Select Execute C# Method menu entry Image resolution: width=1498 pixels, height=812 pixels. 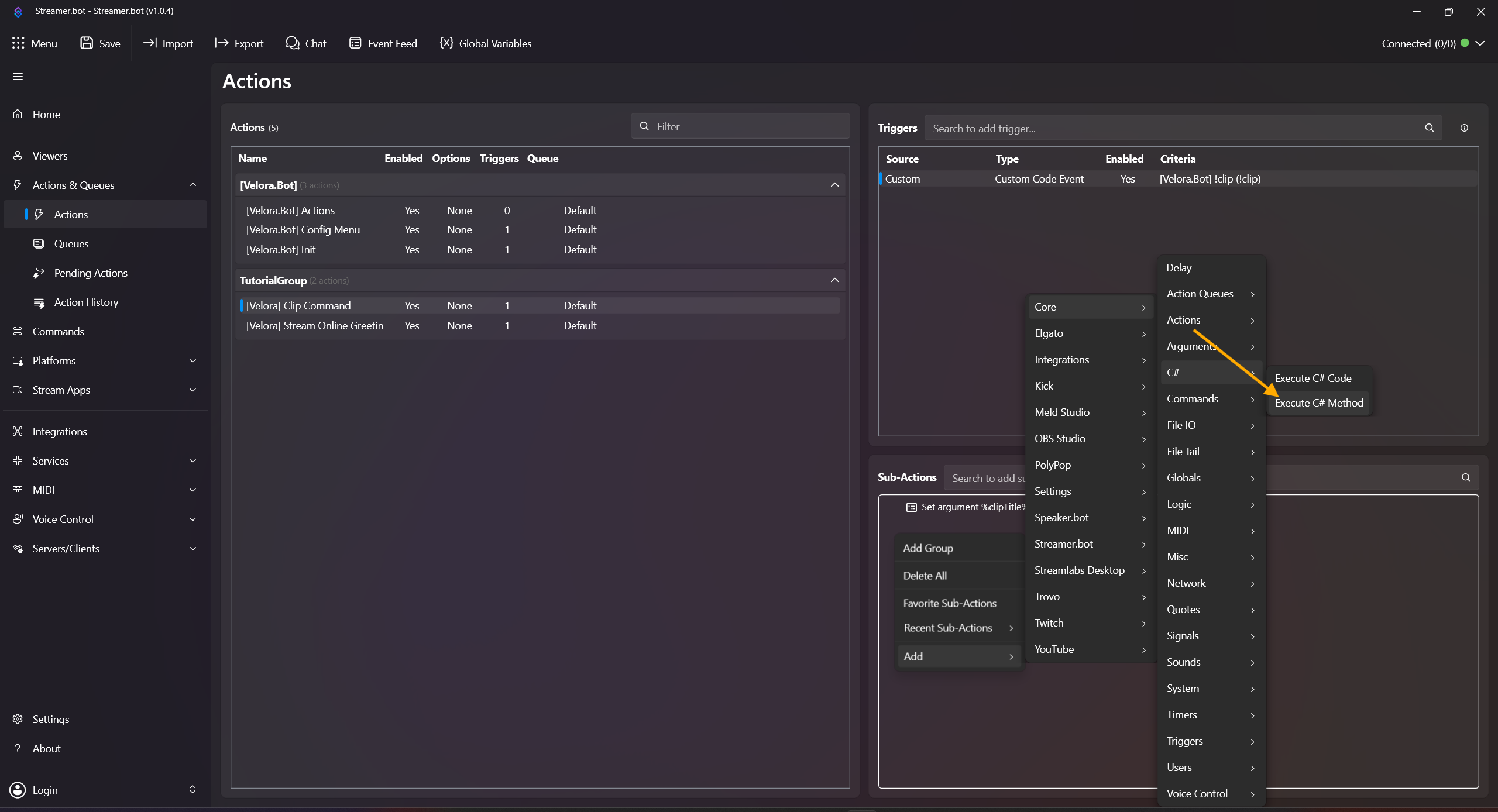1319,403
